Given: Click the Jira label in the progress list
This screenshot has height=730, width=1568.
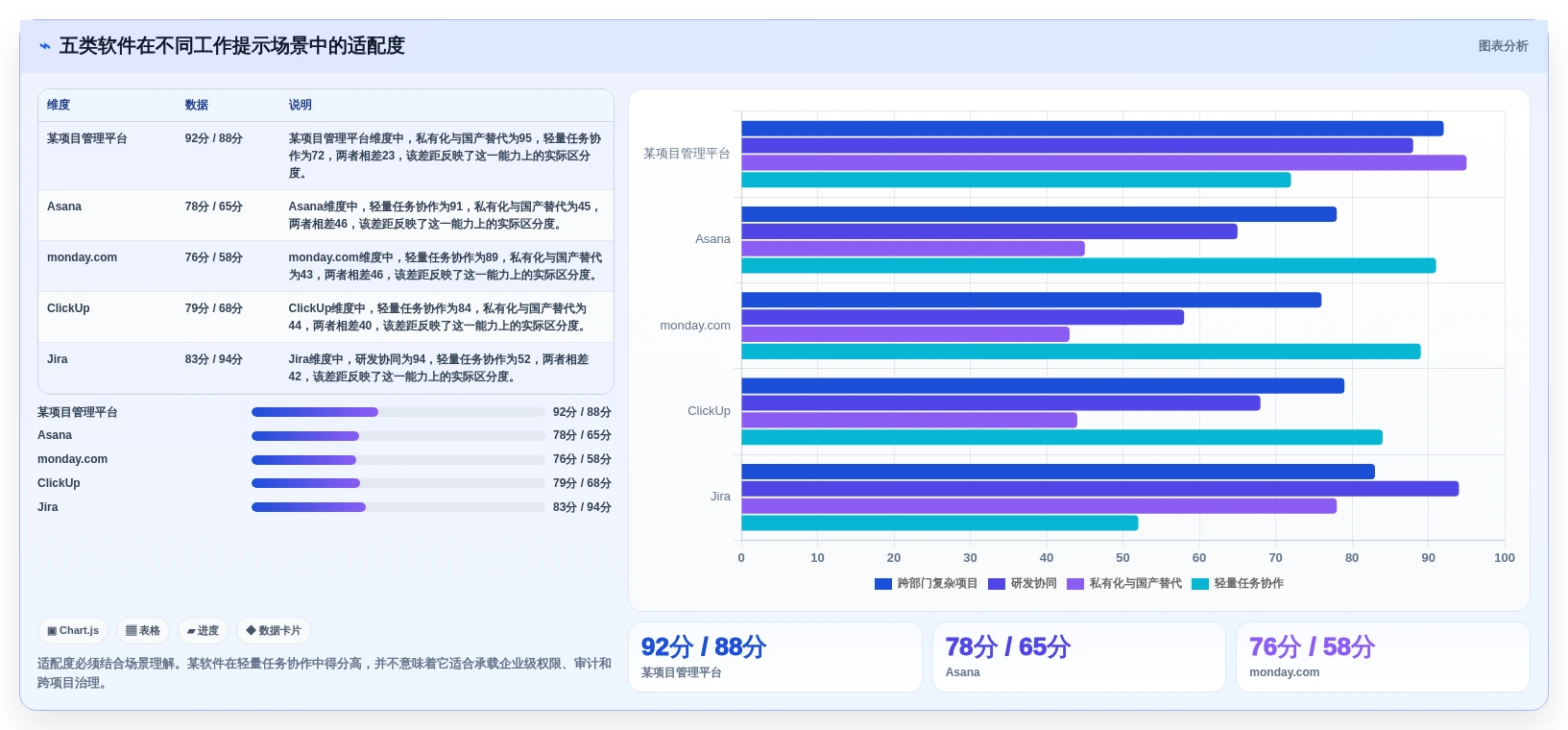Looking at the screenshot, I should click(x=48, y=507).
